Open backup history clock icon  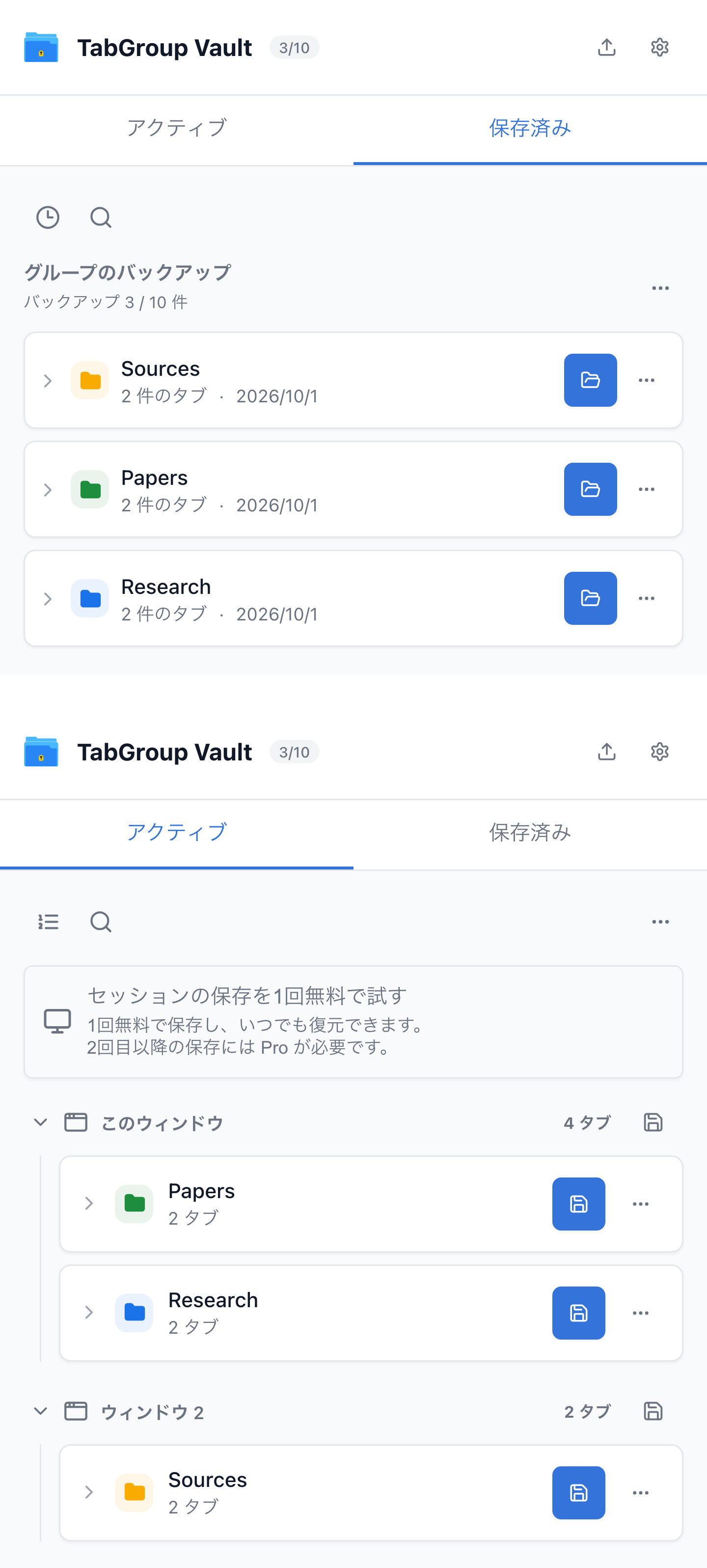point(48,217)
